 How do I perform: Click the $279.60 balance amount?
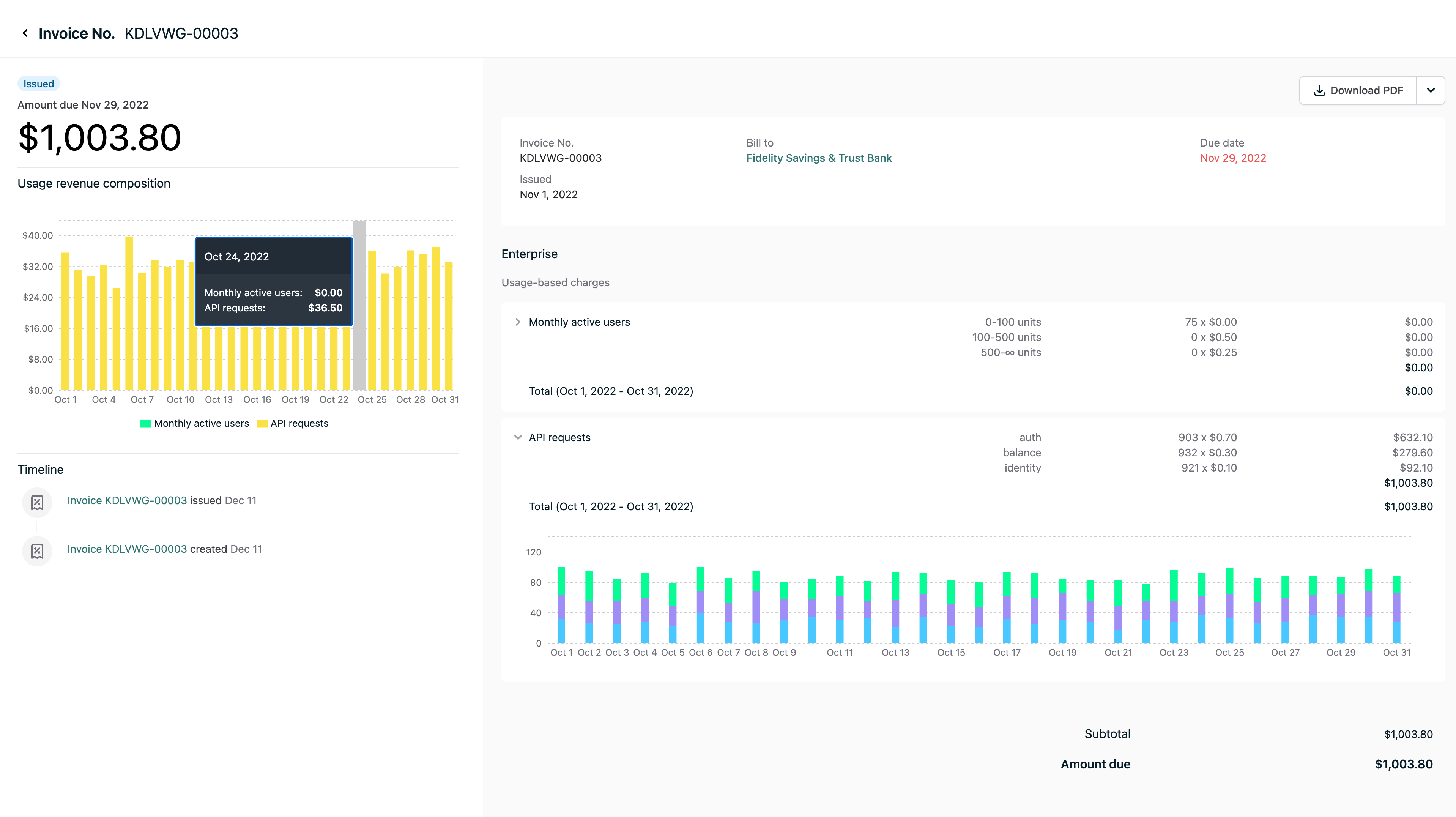coord(1412,452)
